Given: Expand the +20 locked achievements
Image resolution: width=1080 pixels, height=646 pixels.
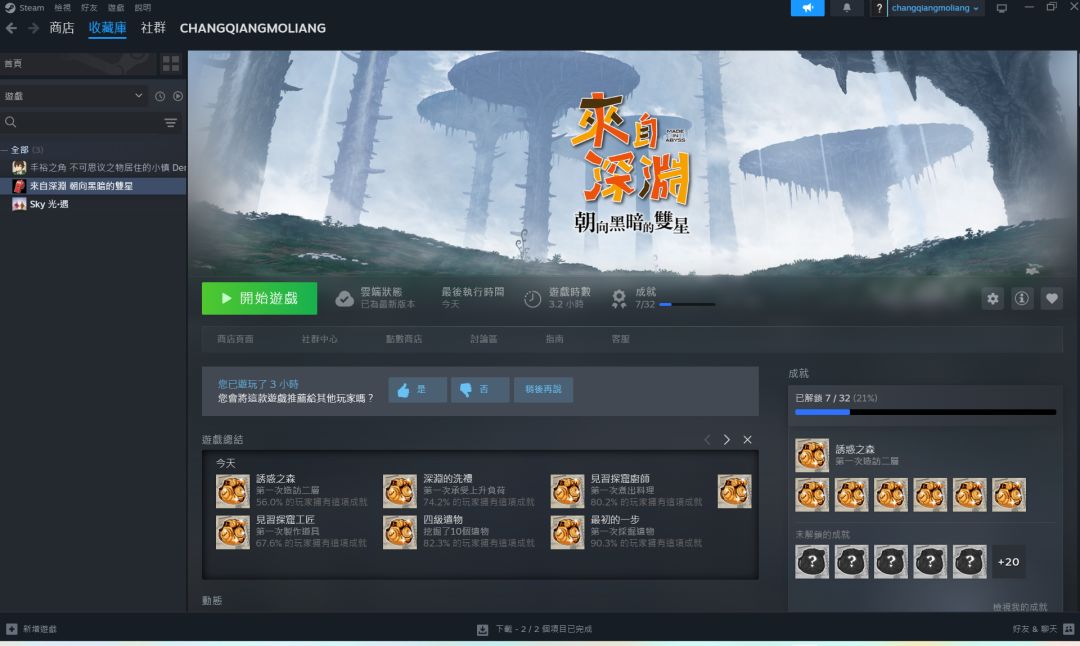Looking at the screenshot, I should click(1008, 562).
